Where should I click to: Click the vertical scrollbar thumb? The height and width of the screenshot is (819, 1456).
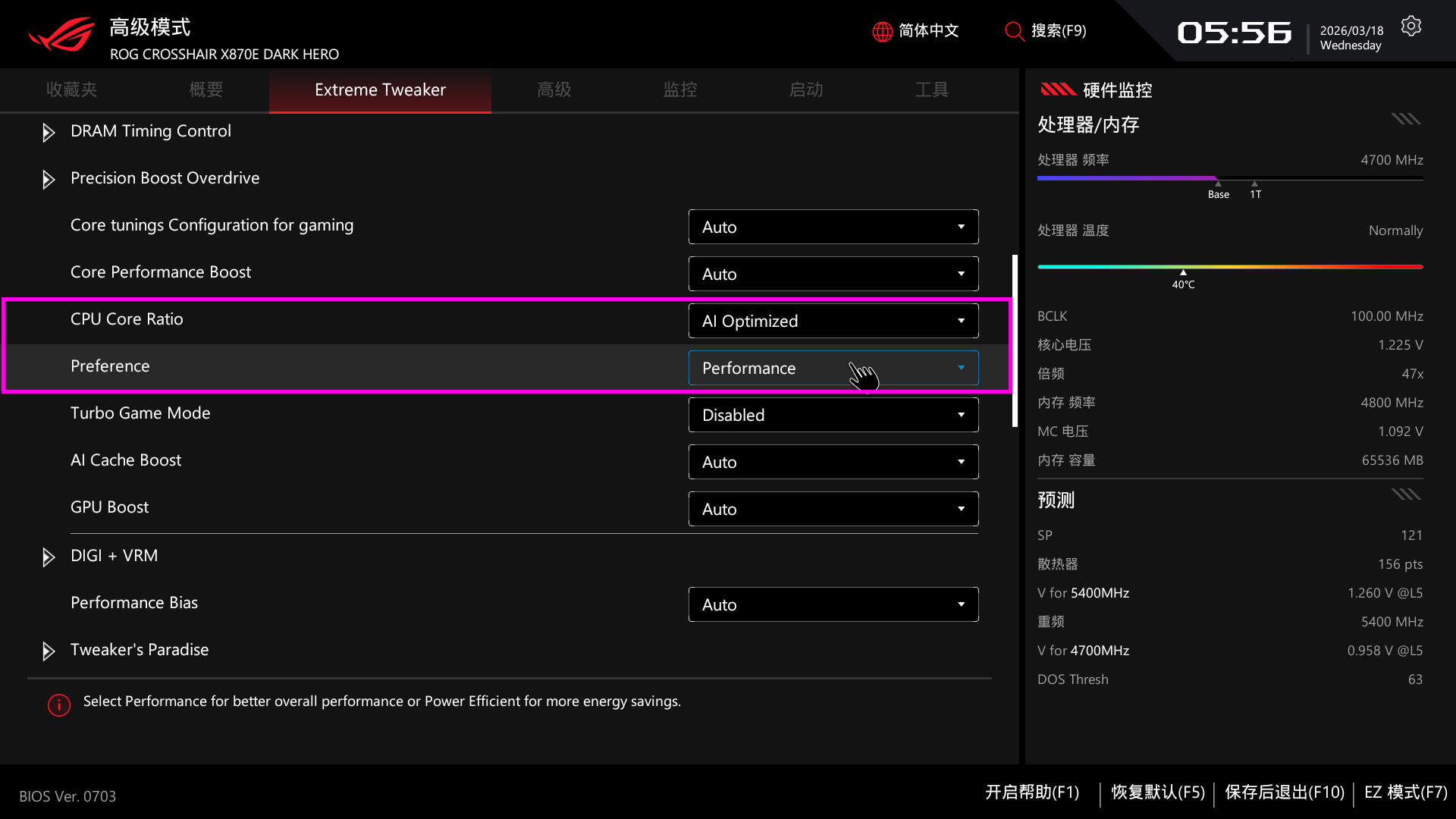(x=1015, y=341)
